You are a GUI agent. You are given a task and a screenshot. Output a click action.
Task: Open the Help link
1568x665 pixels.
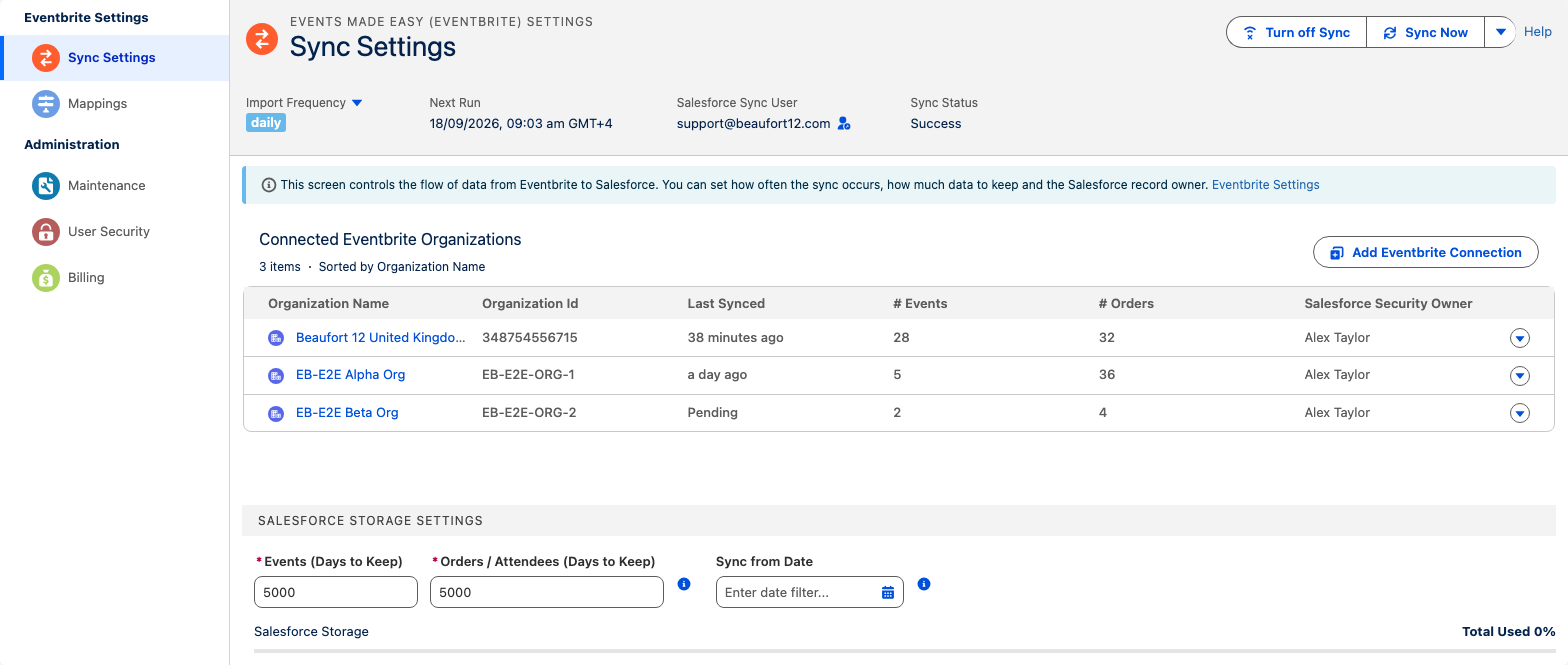pos(1538,32)
